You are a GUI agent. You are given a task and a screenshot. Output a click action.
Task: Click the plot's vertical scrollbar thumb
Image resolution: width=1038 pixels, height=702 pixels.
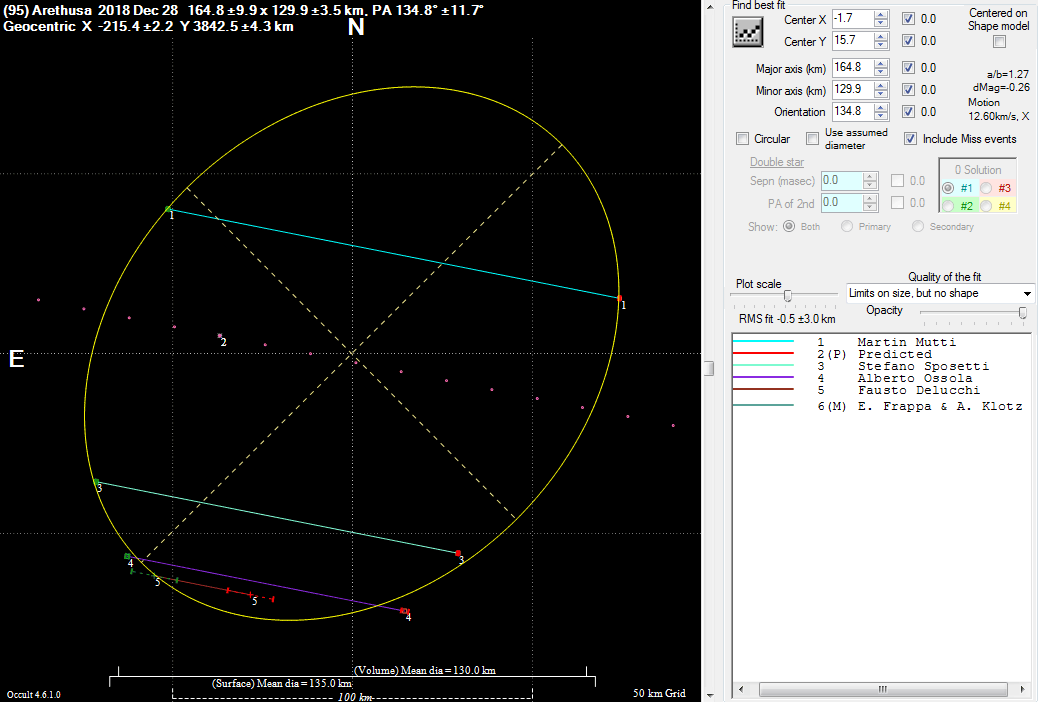[x=709, y=368]
